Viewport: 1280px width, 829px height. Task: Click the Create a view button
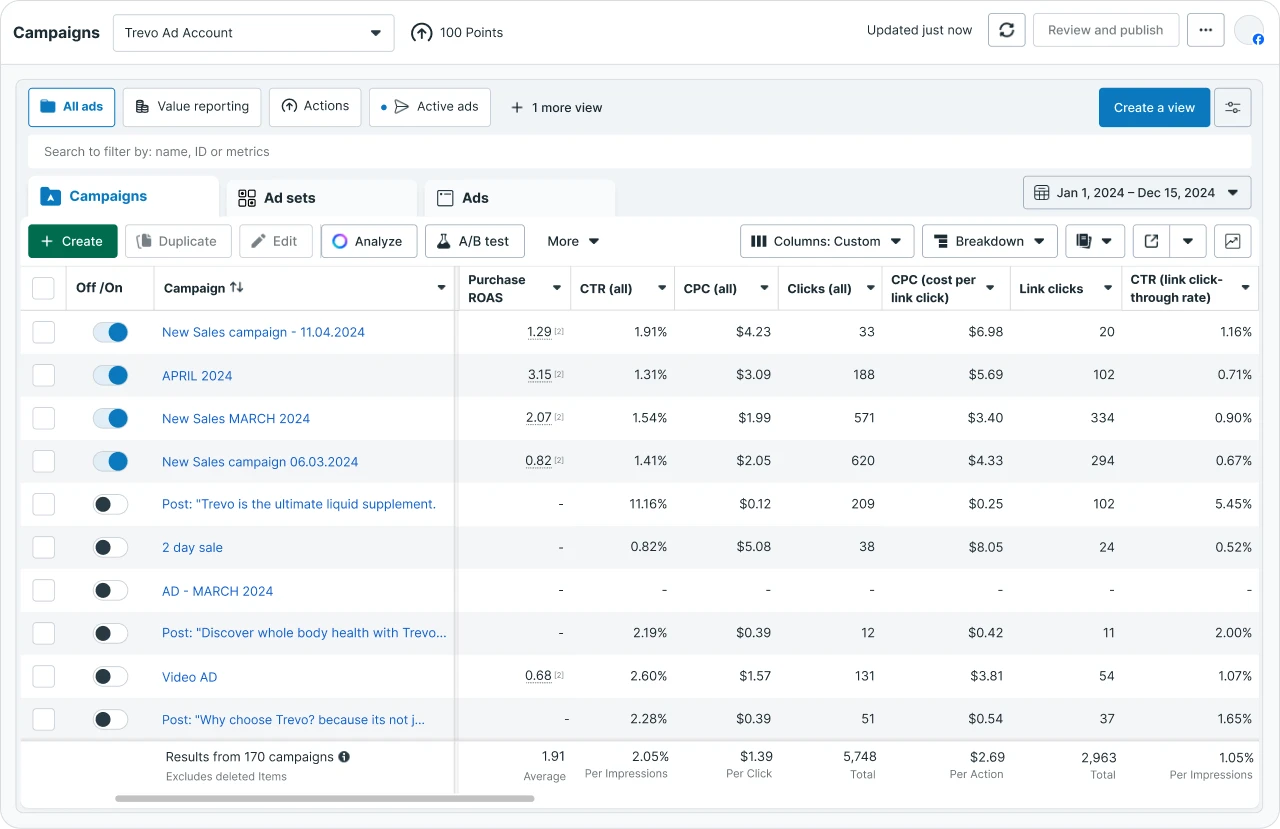(1154, 108)
